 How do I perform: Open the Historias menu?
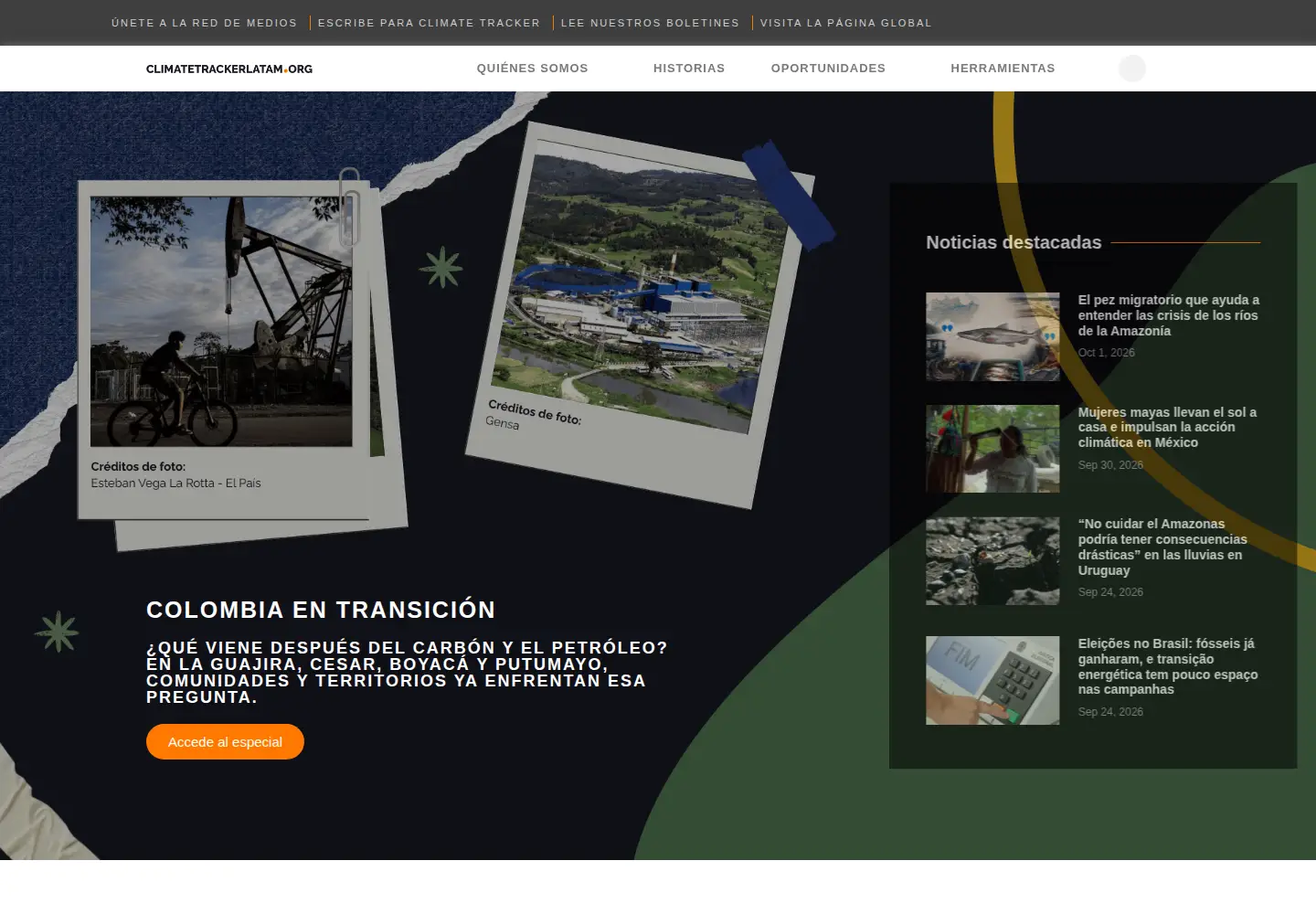[x=689, y=69]
